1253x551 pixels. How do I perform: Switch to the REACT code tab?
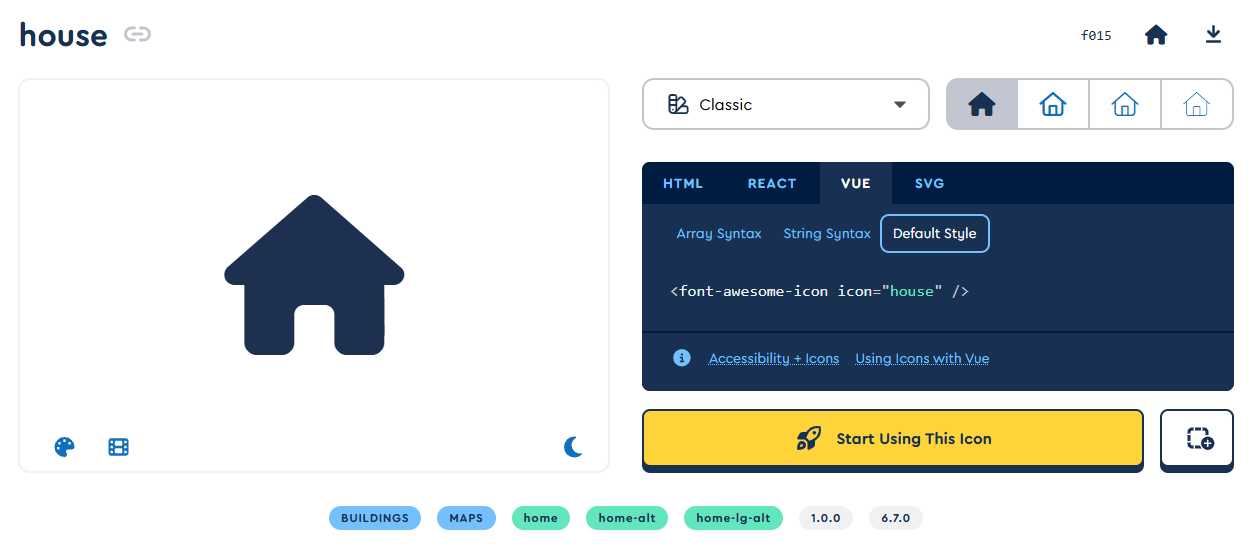(772, 183)
